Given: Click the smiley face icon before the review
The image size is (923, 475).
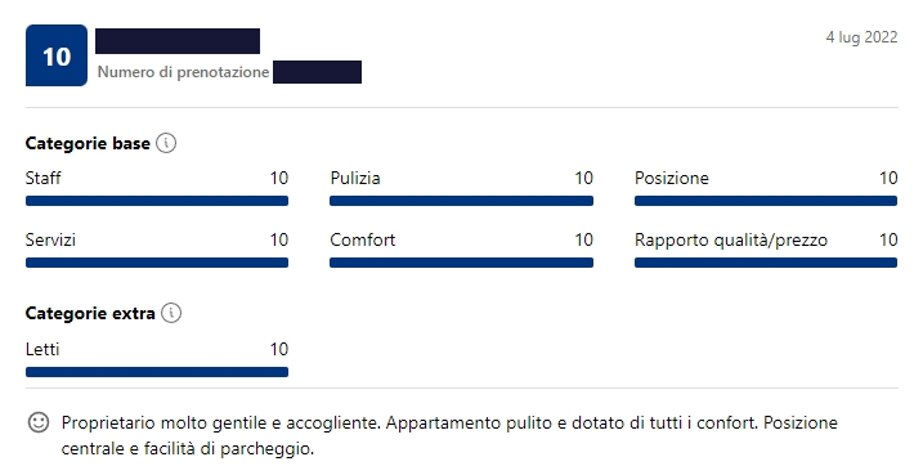Looking at the screenshot, I should pos(39,423).
